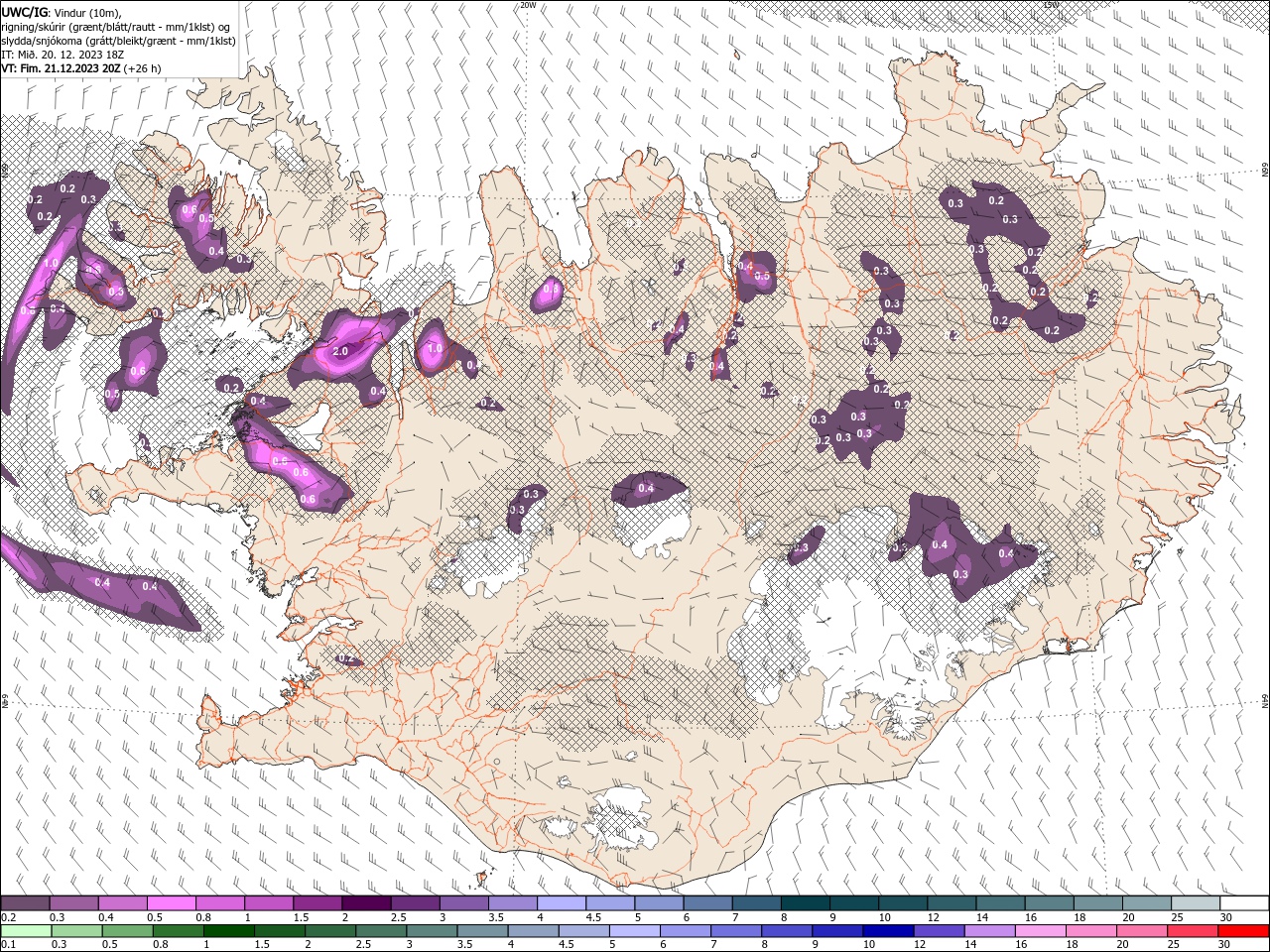Pick the bright pink 0.5 swatch in the upper legend
1270x952 pixels.
(x=172, y=903)
